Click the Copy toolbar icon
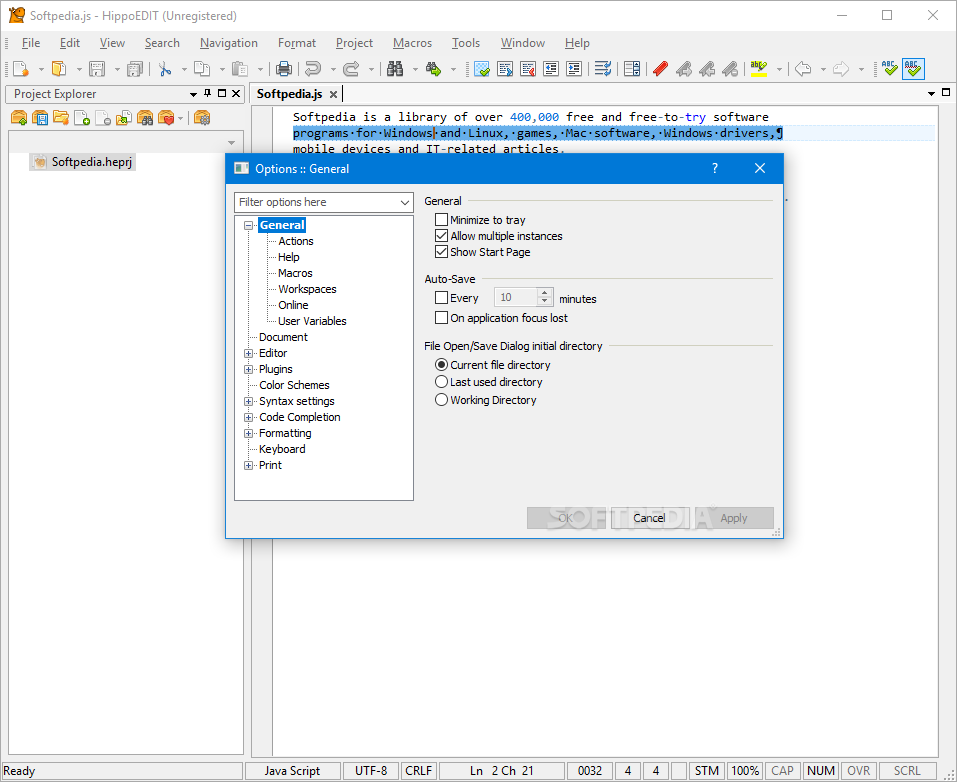 [202, 68]
